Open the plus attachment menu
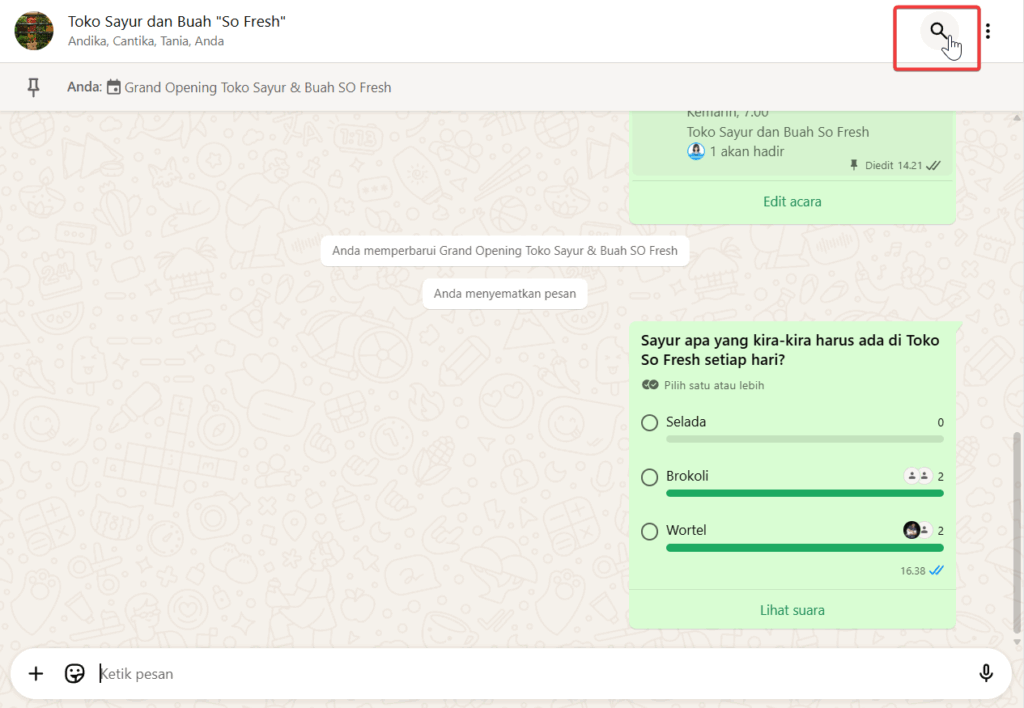Viewport: 1024px width, 708px height. (36, 674)
